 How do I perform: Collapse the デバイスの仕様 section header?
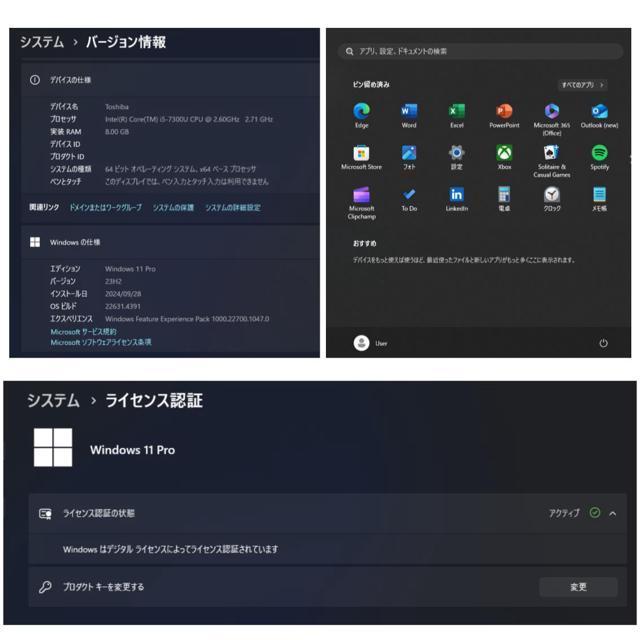click(70, 79)
